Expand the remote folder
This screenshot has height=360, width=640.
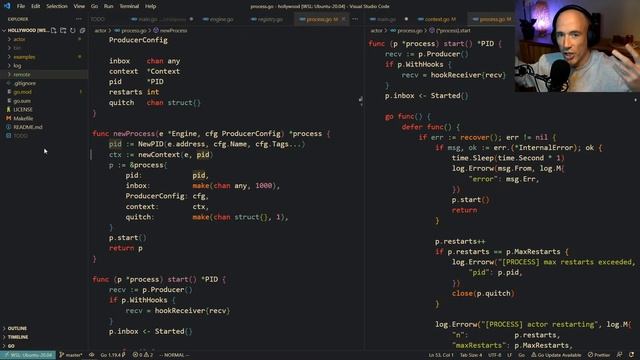click(x=44, y=75)
